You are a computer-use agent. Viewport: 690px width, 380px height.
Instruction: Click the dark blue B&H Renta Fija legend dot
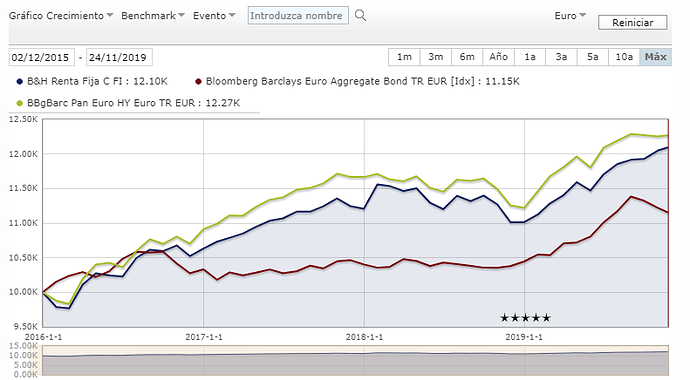pyautogui.click(x=19, y=82)
